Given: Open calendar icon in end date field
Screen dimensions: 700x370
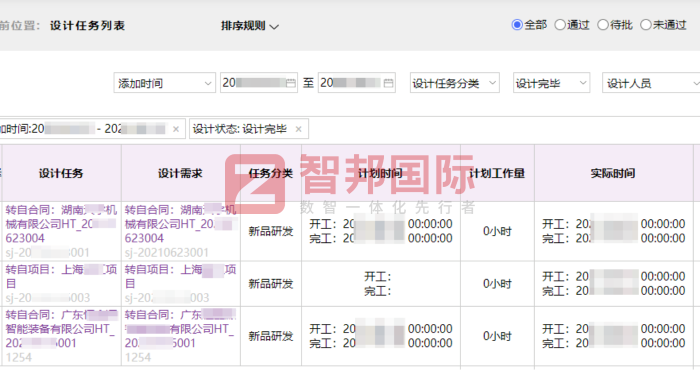Looking at the screenshot, I should [x=388, y=83].
